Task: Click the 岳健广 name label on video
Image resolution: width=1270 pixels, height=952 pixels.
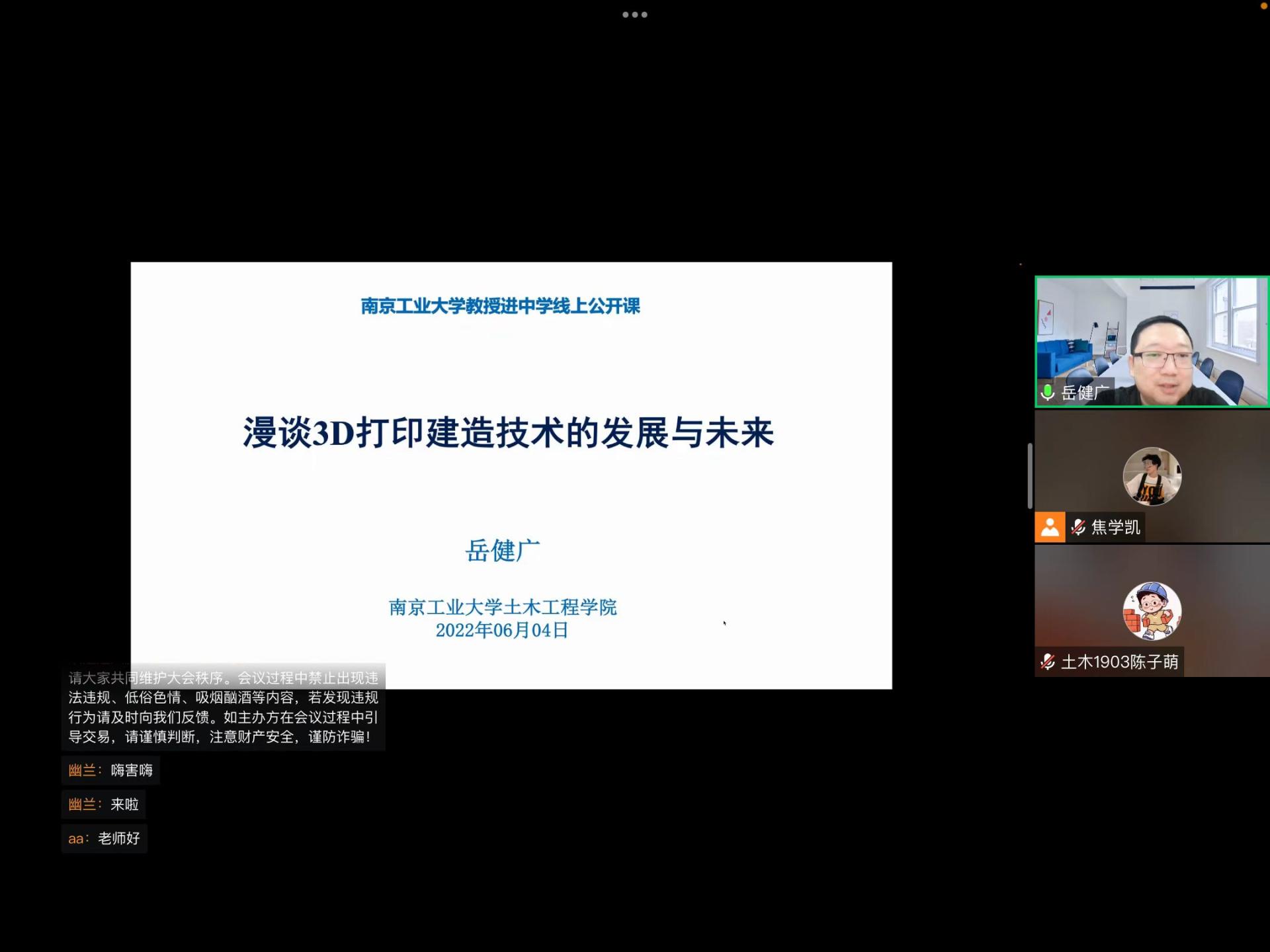Action: [1085, 393]
